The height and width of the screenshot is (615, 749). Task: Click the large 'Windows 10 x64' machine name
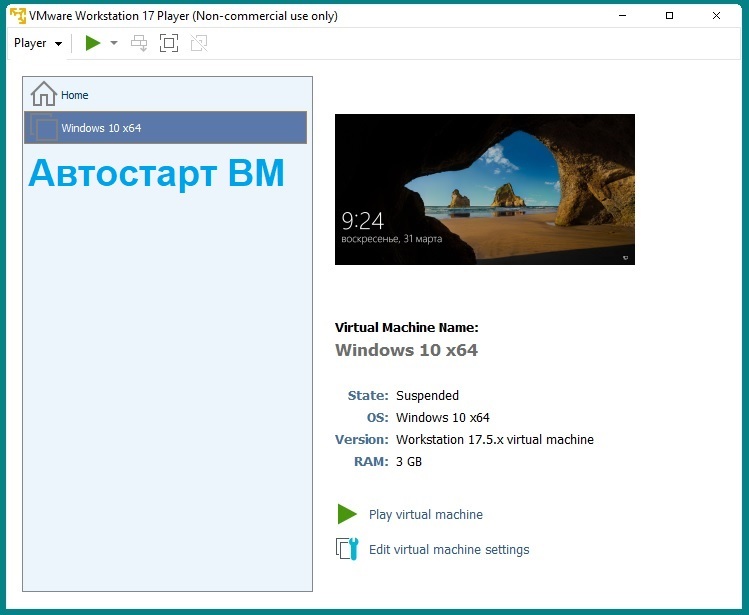tap(406, 350)
